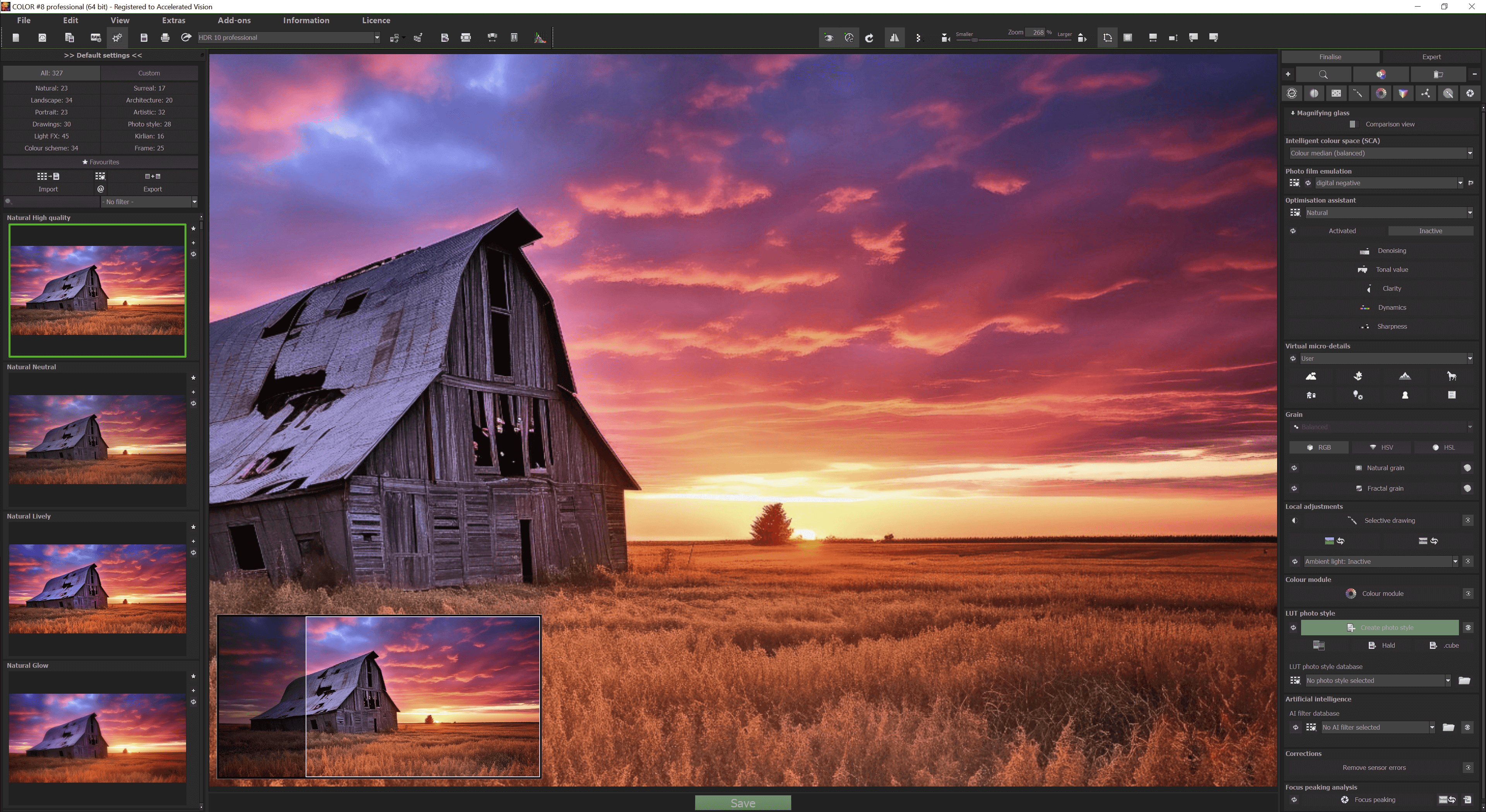Image resolution: width=1486 pixels, height=812 pixels.
Task: Click the Selective drawing brush icon
Action: coord(1352,520)
